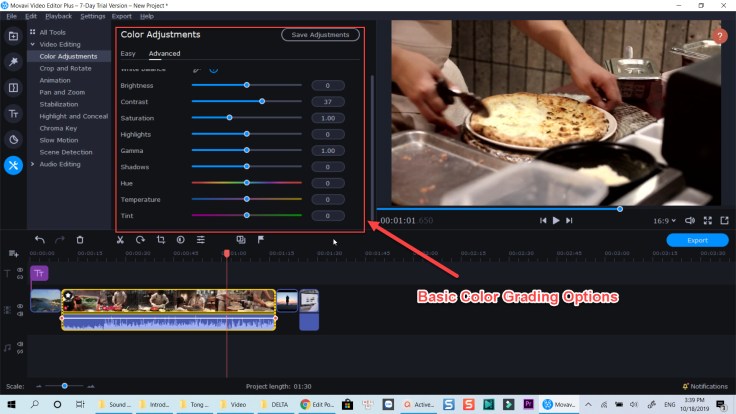Click the Undo arrow in timeline toolbar
The height and width of the screenshot is (414, 736).
40,240
